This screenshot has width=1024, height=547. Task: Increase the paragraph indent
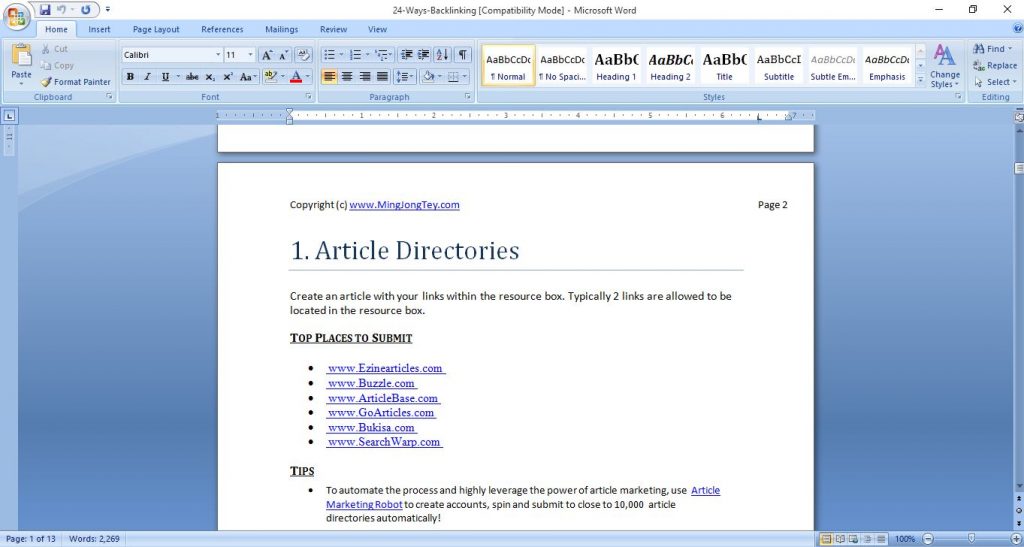coord(423,55)
